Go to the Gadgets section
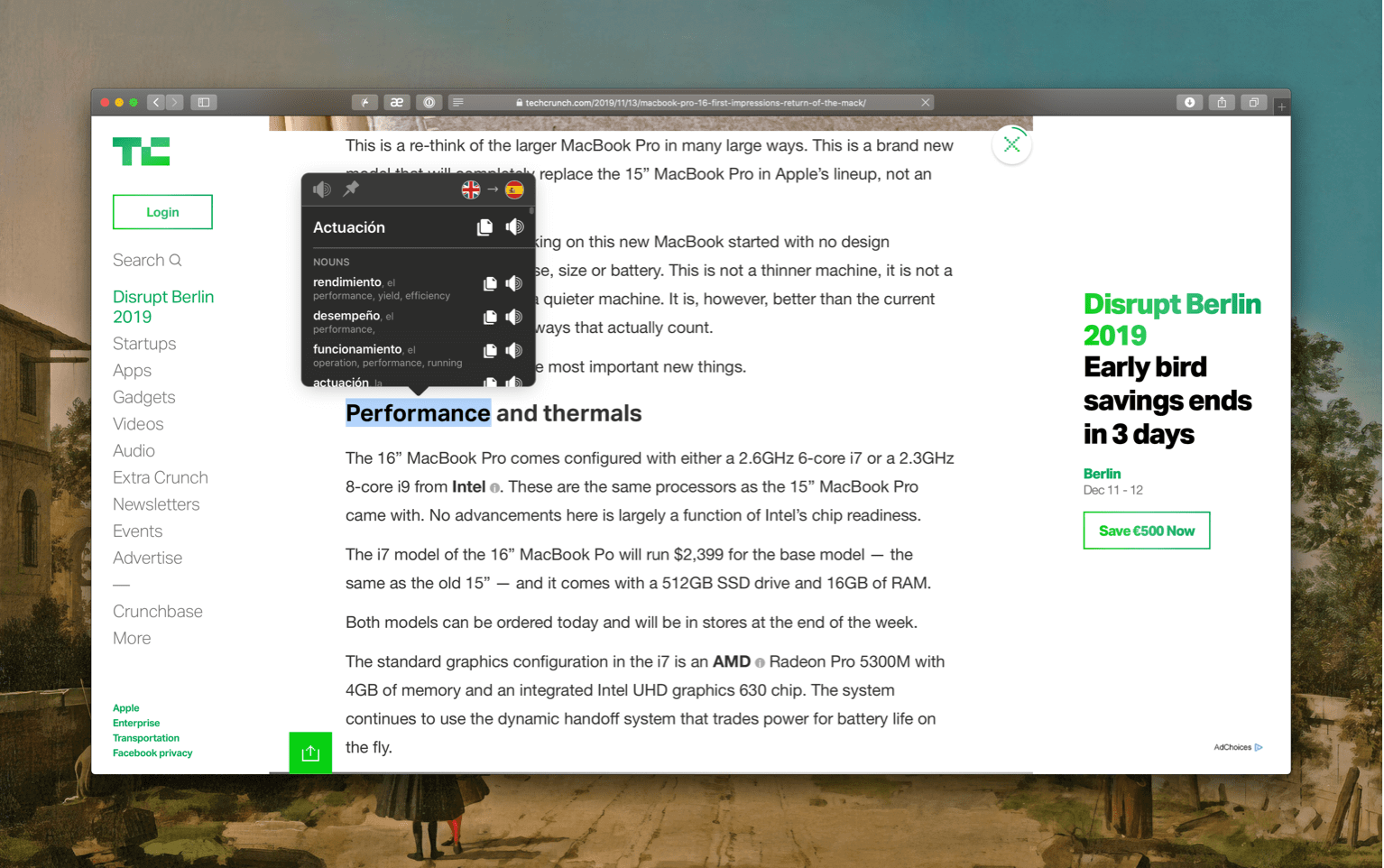Image resolution: width=1384 pixels, height=868 pixels. tap(143, 397)
